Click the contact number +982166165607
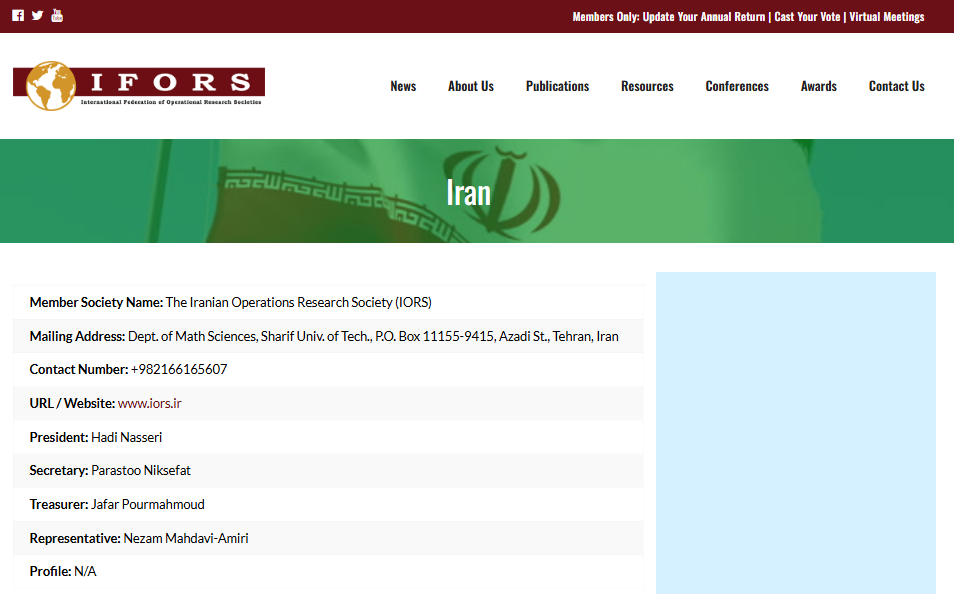 tap(179, 370)
